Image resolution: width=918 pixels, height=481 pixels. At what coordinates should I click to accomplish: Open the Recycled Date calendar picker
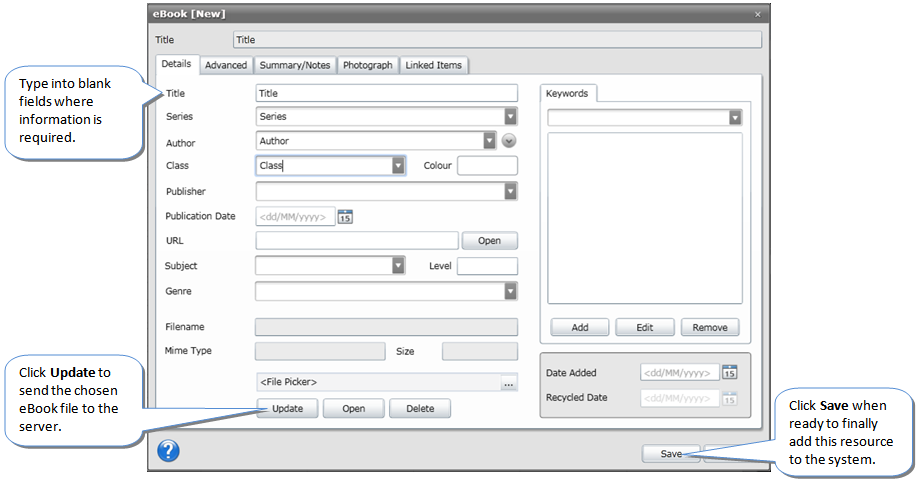click(730, 398)
